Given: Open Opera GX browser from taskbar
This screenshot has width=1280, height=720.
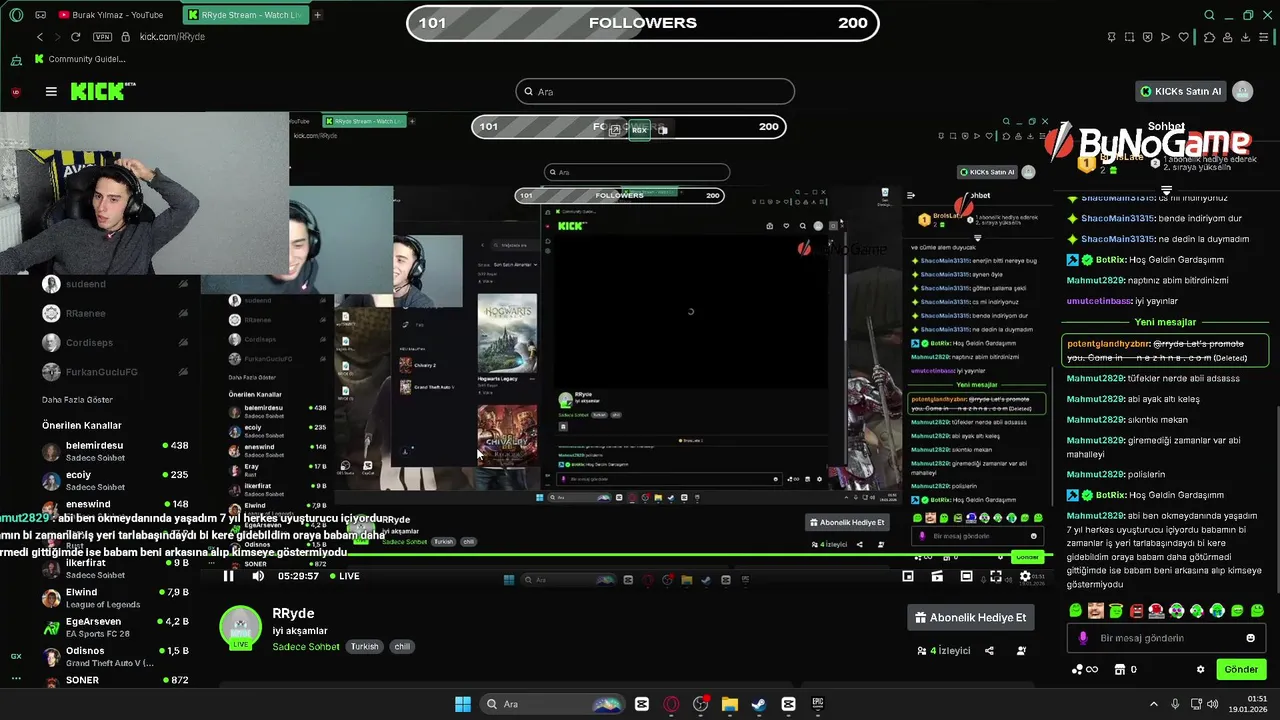Looking at the screenshot, I should (x=671, y=704).
